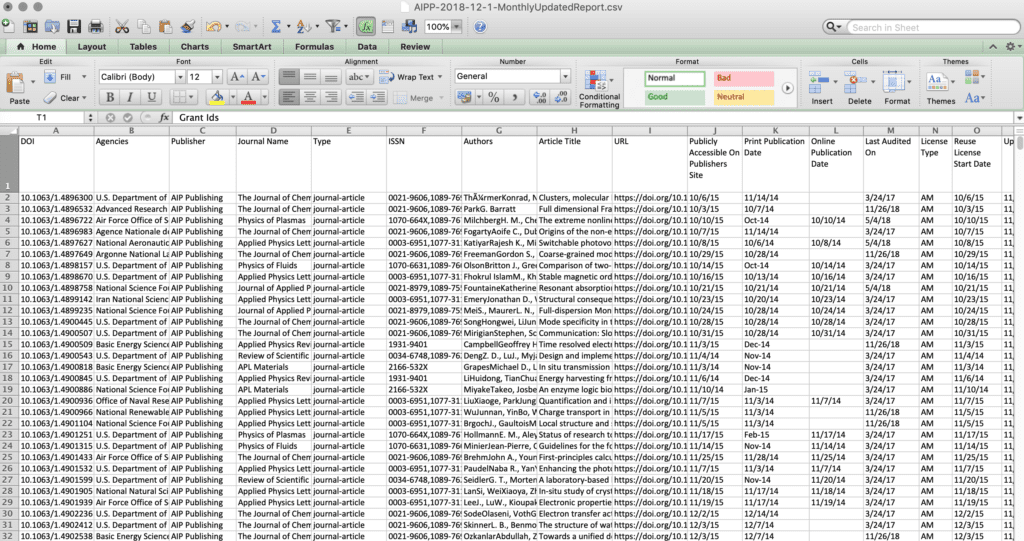Screen dimensions: 1024x541
Task: Switch to the Charts tab
Action: 195,47
